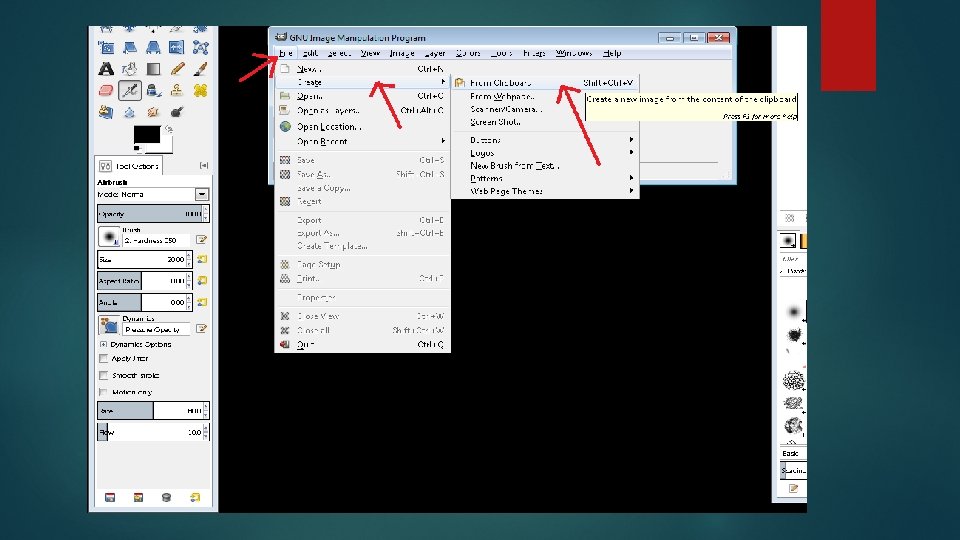This screenshot has width=960, height=540.
Task: Select the Heal tool
Action: tap(200, 91)
